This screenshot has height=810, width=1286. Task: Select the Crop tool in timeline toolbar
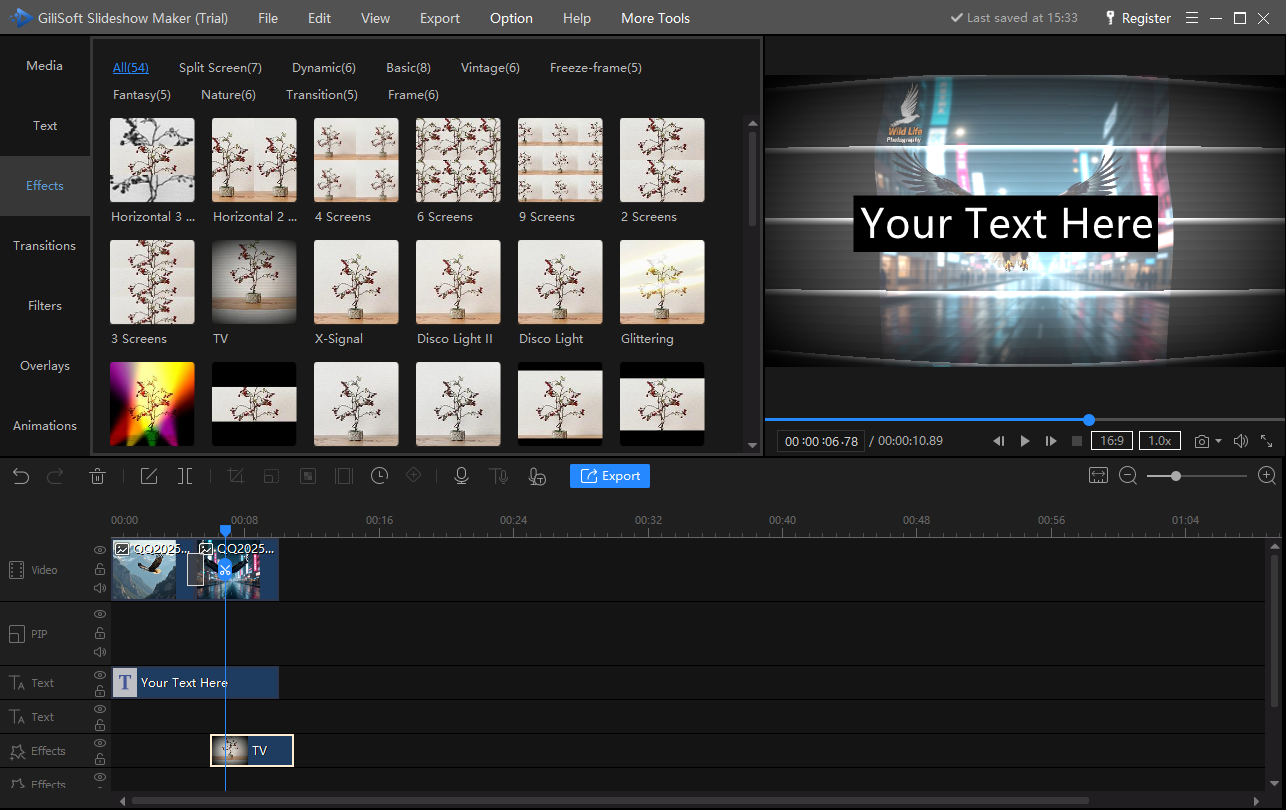coord(236,476)
